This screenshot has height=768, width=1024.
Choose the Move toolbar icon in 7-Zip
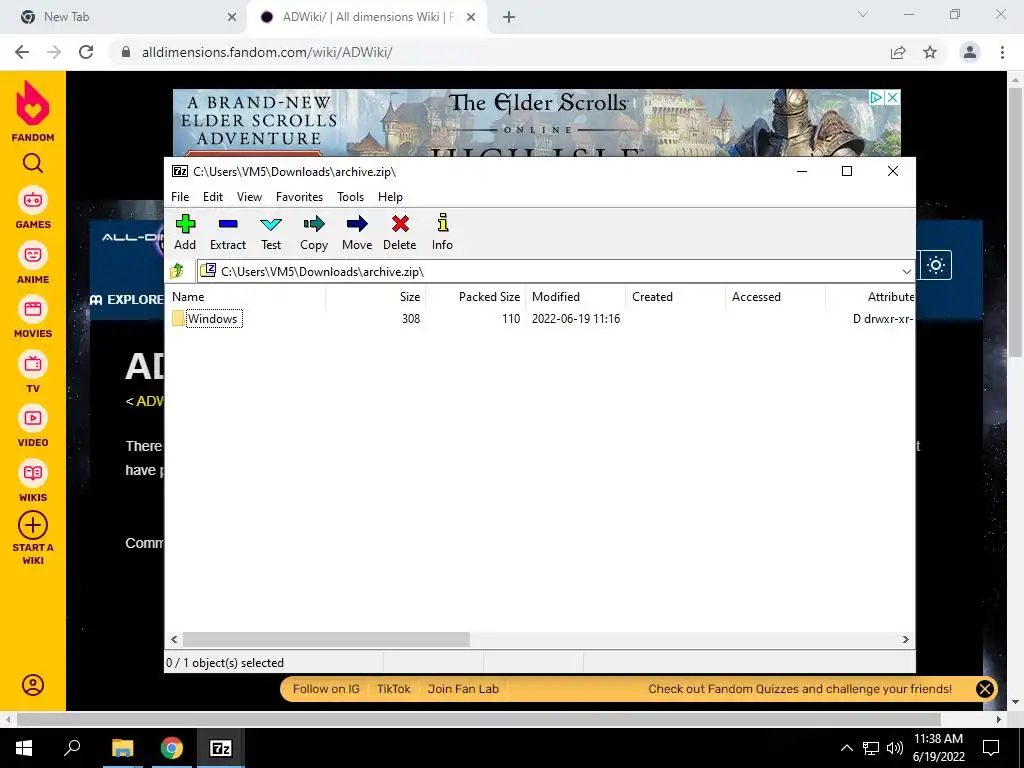[357, 224]
